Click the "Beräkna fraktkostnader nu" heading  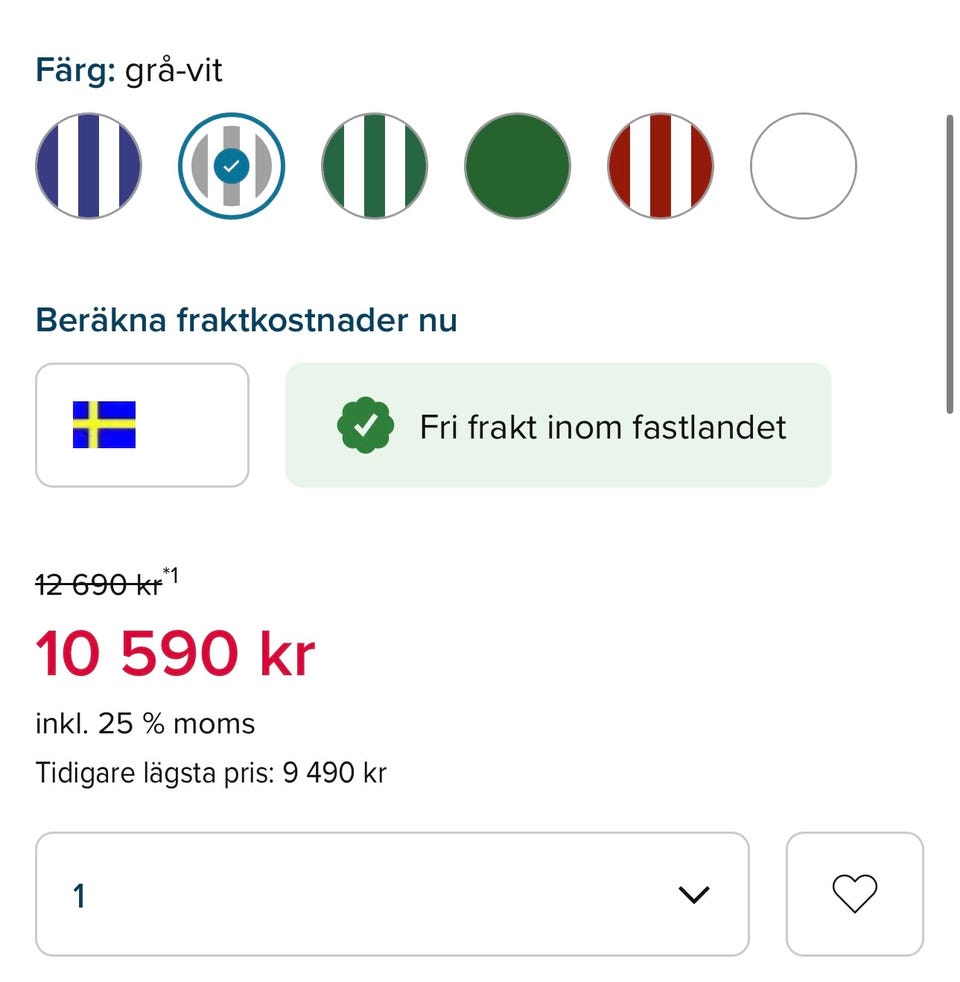pyautogui.click(x=246, y=321)
